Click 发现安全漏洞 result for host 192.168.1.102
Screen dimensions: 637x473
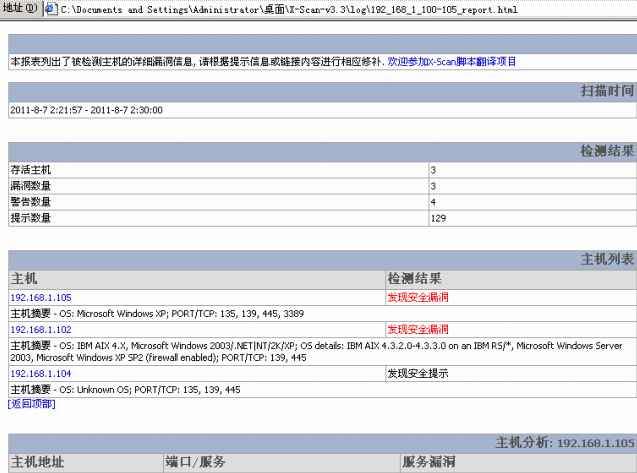[x=418, y=329]
